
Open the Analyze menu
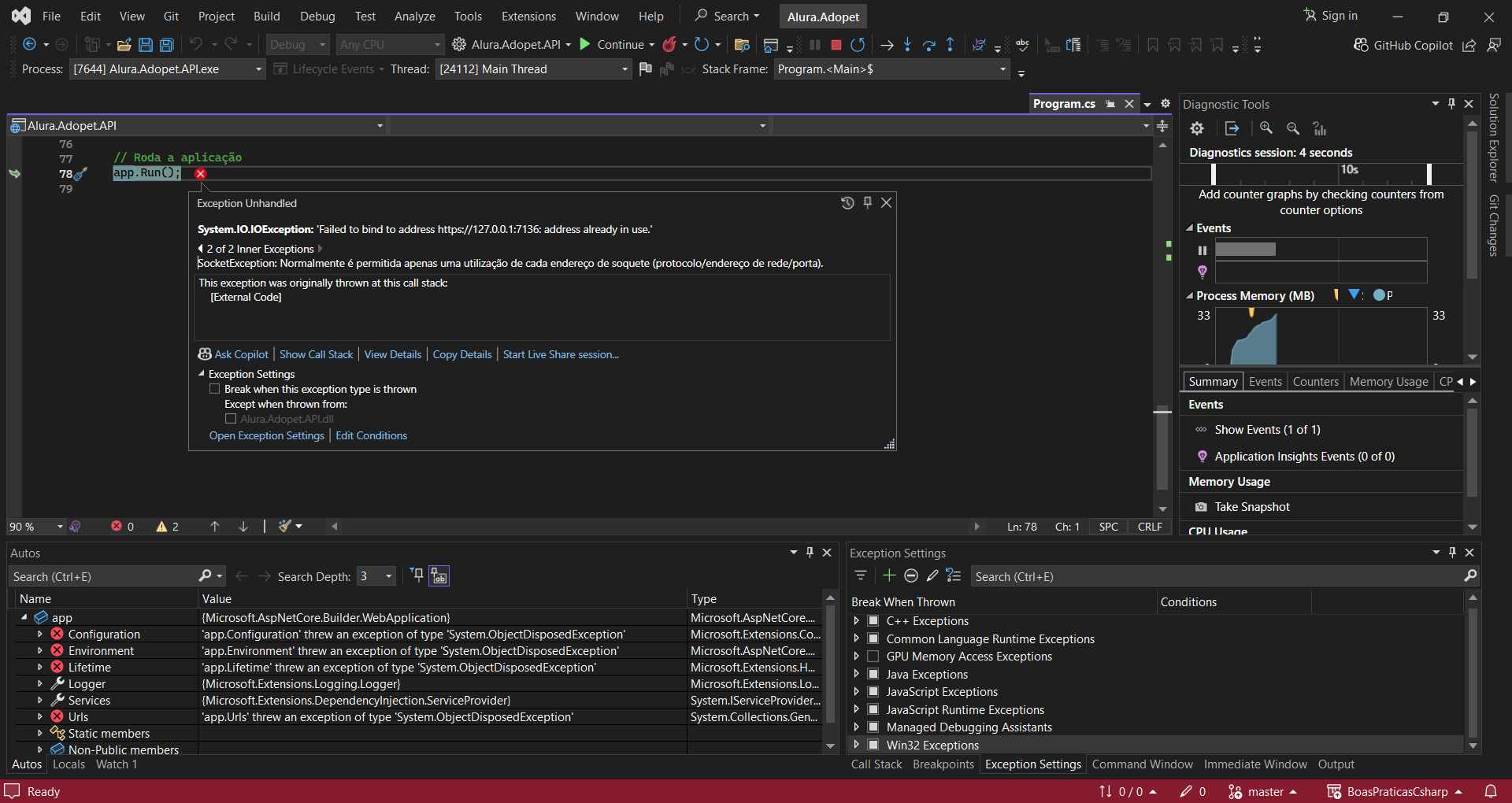(x=415, y=16)
